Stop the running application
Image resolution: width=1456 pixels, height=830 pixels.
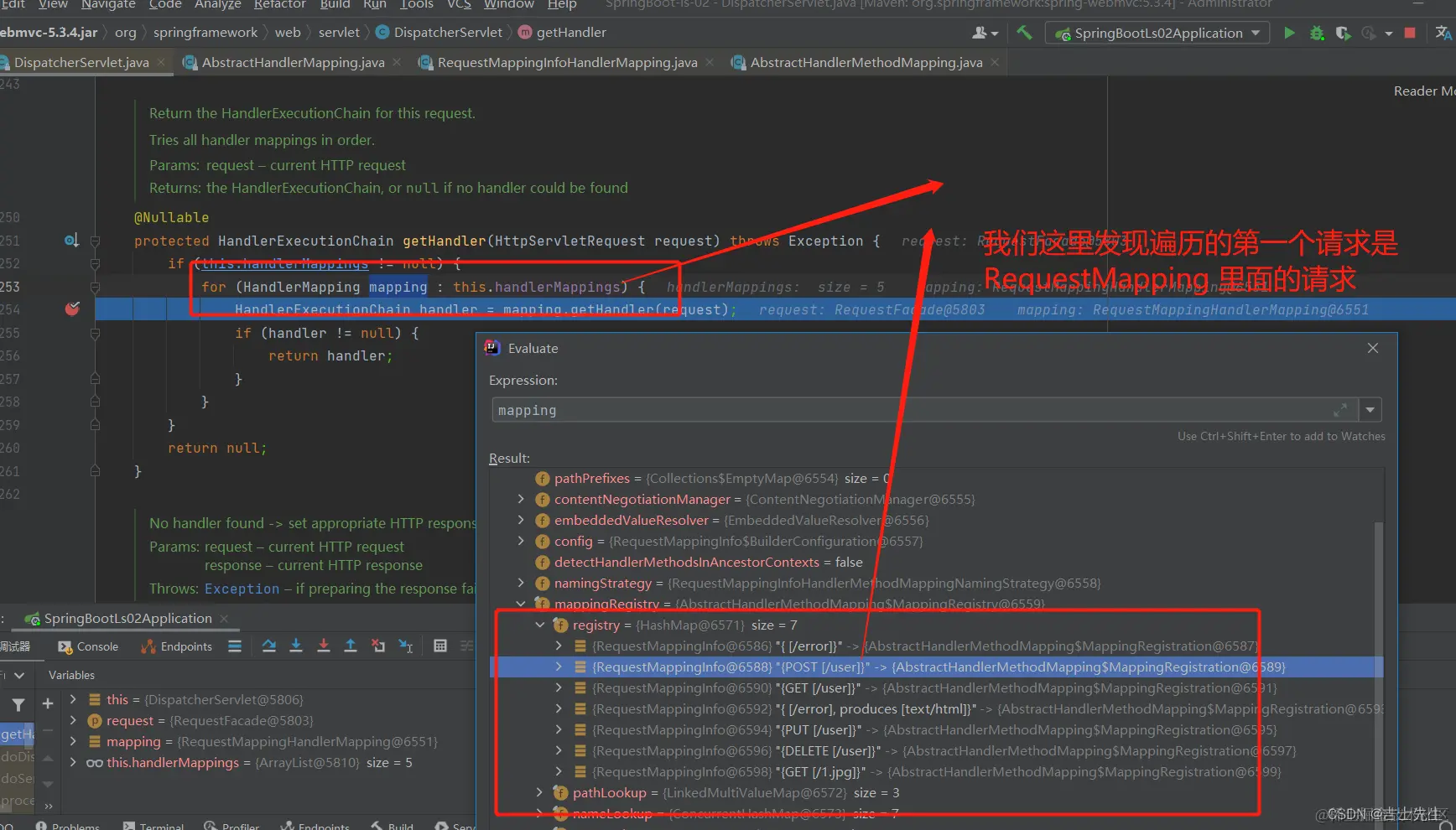[1410, 33]
